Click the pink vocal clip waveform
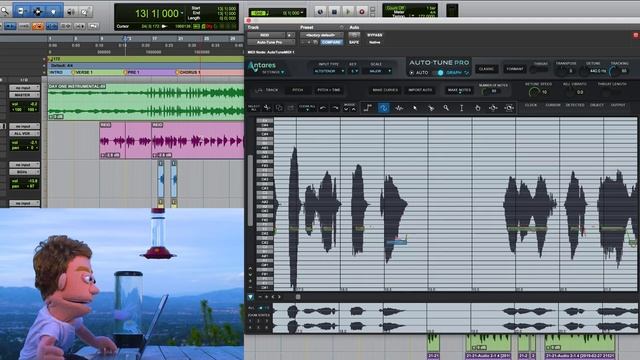This screenshot has height=360, width=640. coord(171,141)
